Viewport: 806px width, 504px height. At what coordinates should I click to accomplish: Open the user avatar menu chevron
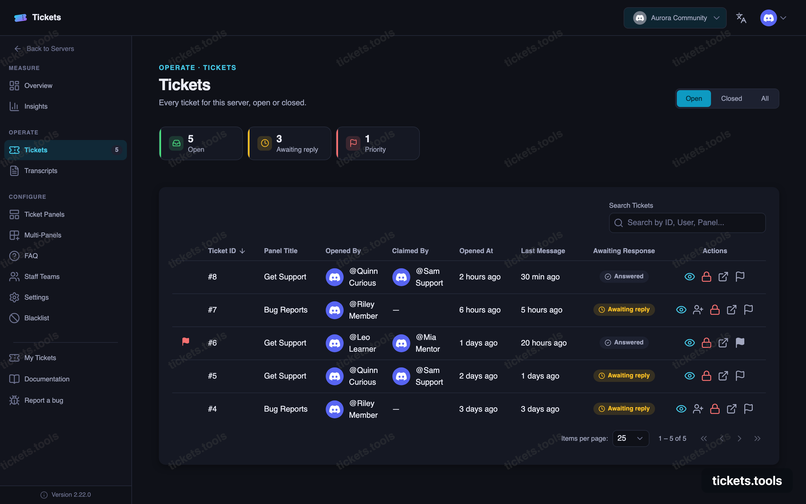pos(783,18)
